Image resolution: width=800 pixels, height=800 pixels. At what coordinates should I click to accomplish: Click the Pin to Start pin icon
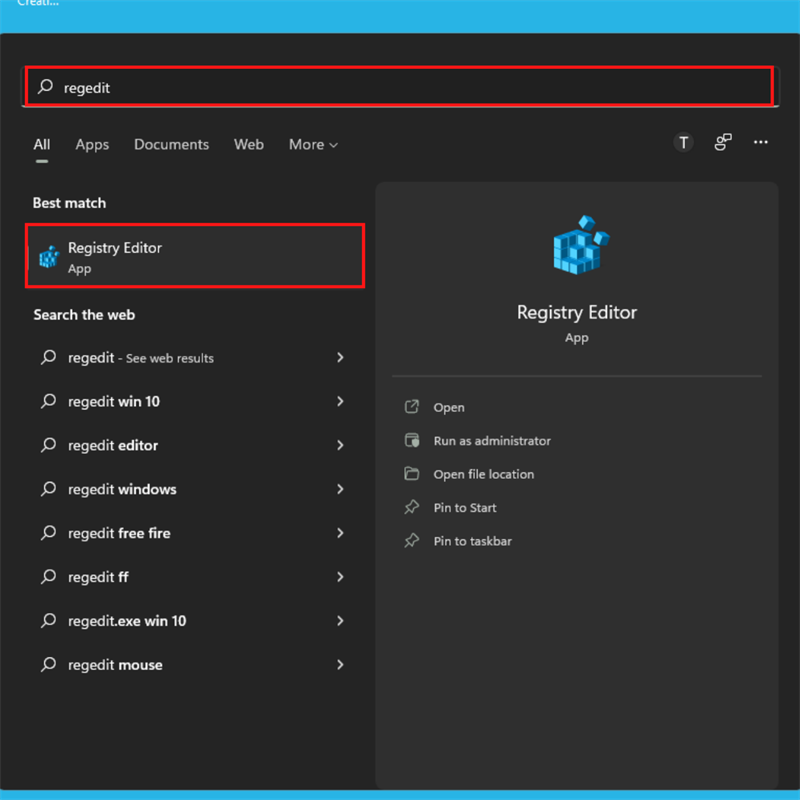pyautogui.click(x=412, y=507)
